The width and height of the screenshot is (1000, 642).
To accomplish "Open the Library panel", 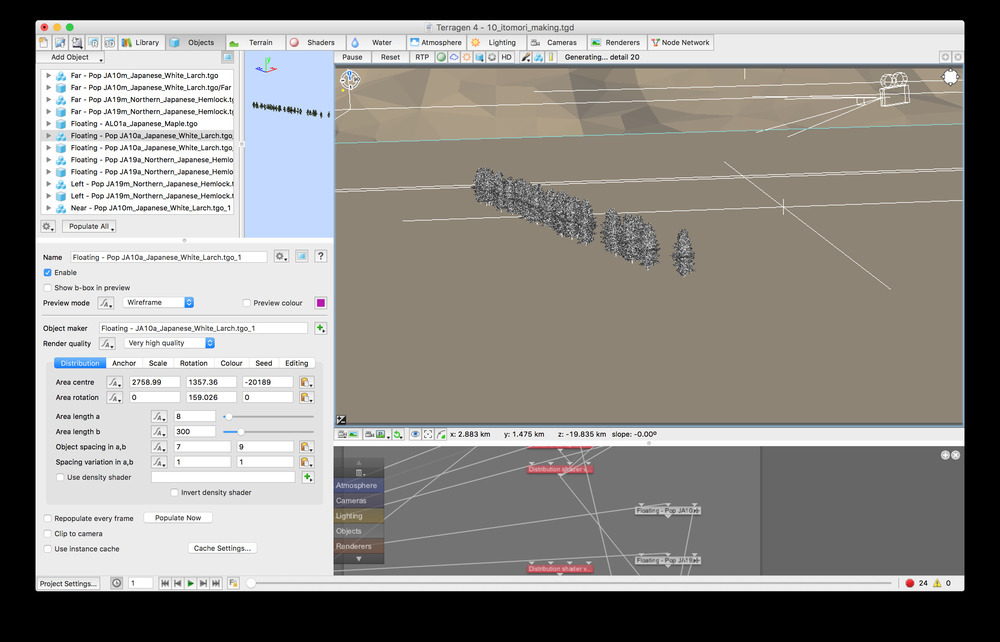I will [140, 43].
